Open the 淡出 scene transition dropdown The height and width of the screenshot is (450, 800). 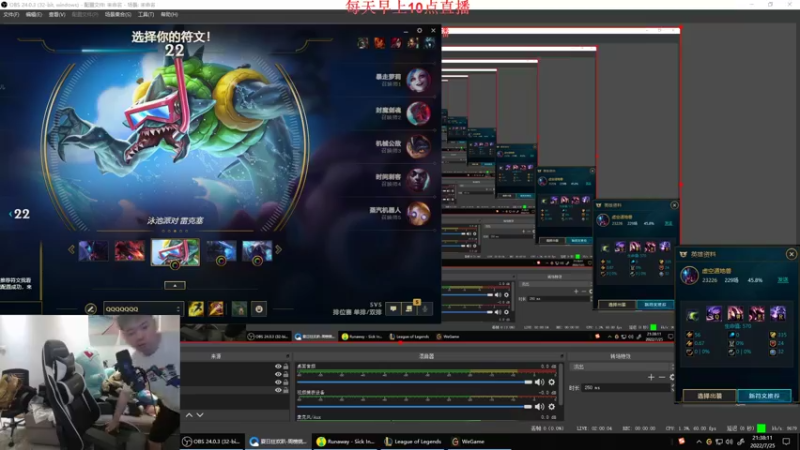621,367
